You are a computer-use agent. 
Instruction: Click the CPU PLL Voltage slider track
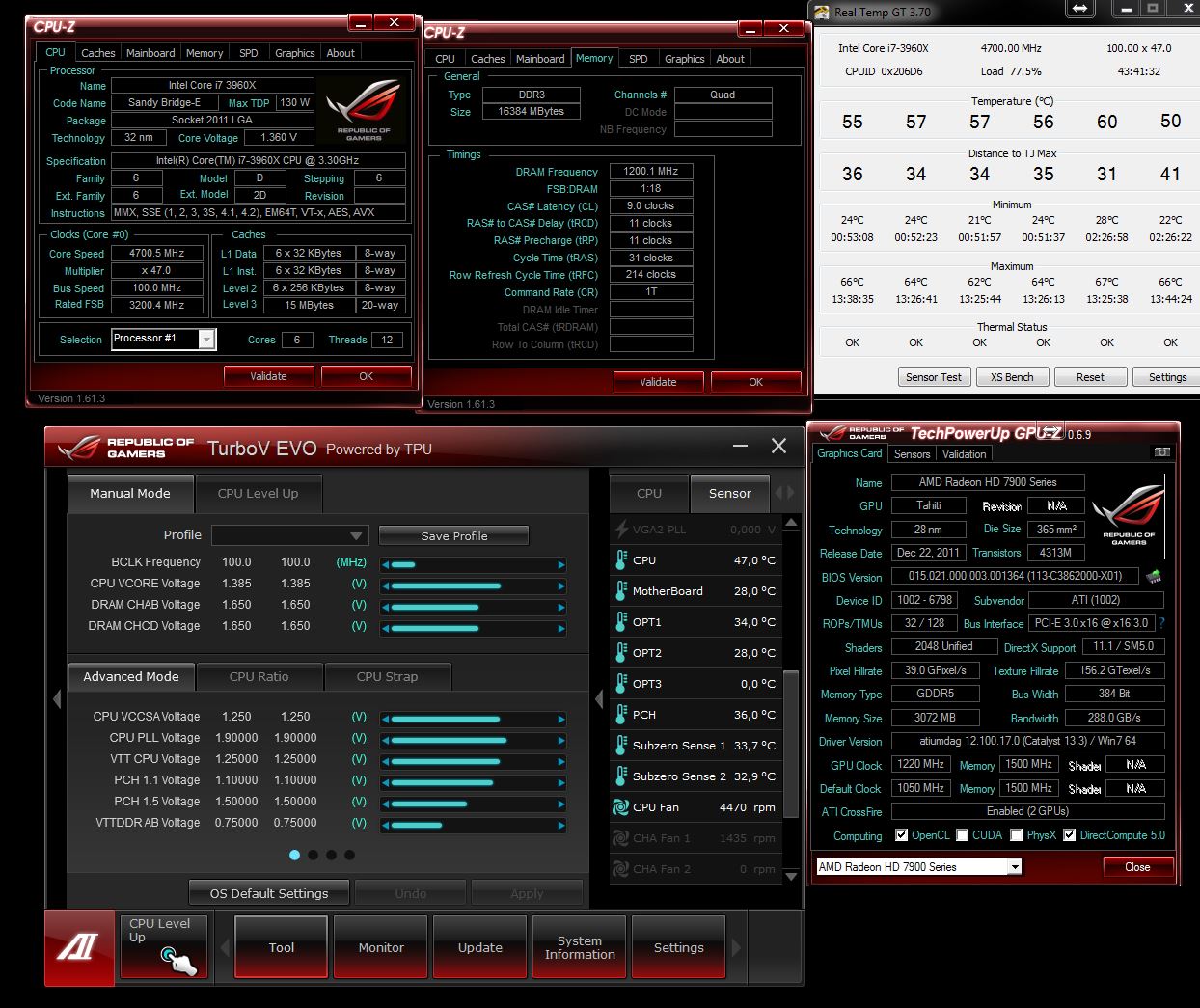click(x=474, y=740)
